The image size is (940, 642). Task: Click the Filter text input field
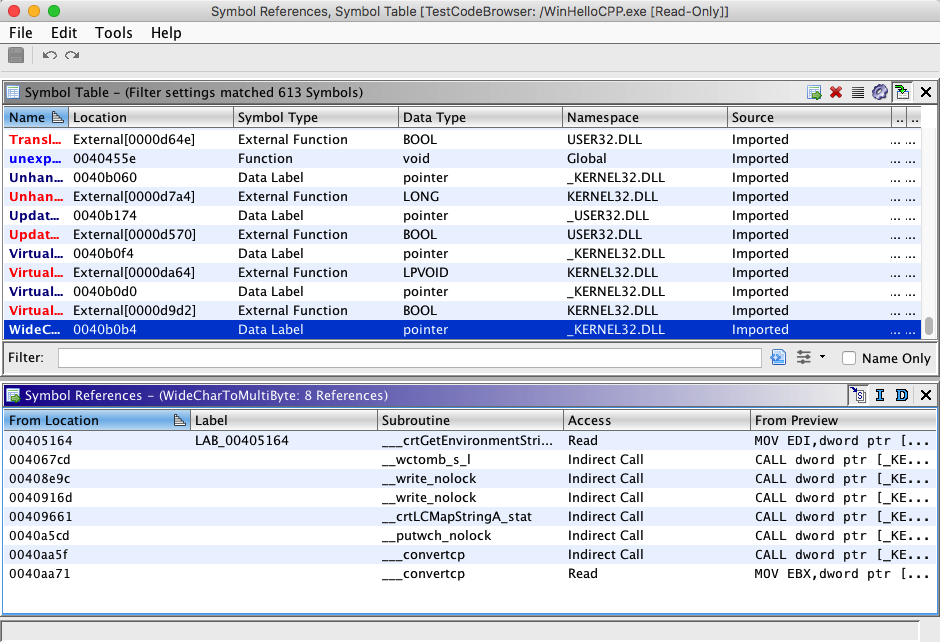click(x=409, y=358)
